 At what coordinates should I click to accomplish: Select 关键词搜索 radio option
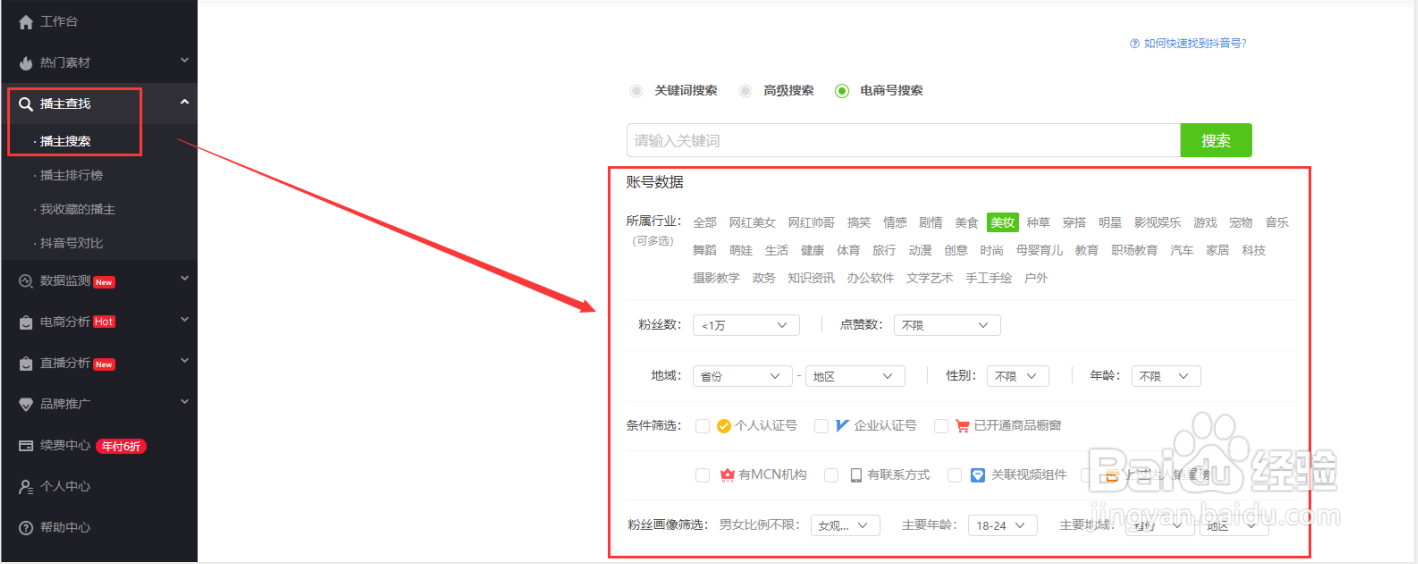pos(636,91)
